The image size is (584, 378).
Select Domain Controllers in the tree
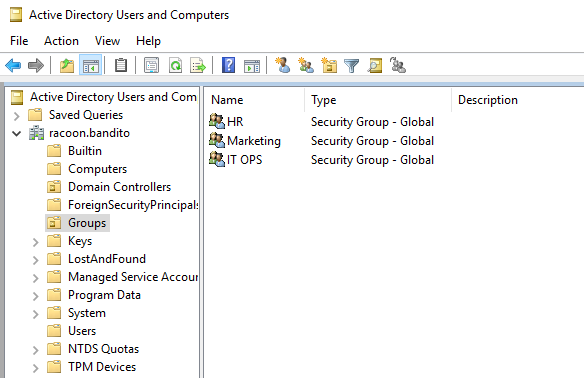120,187
